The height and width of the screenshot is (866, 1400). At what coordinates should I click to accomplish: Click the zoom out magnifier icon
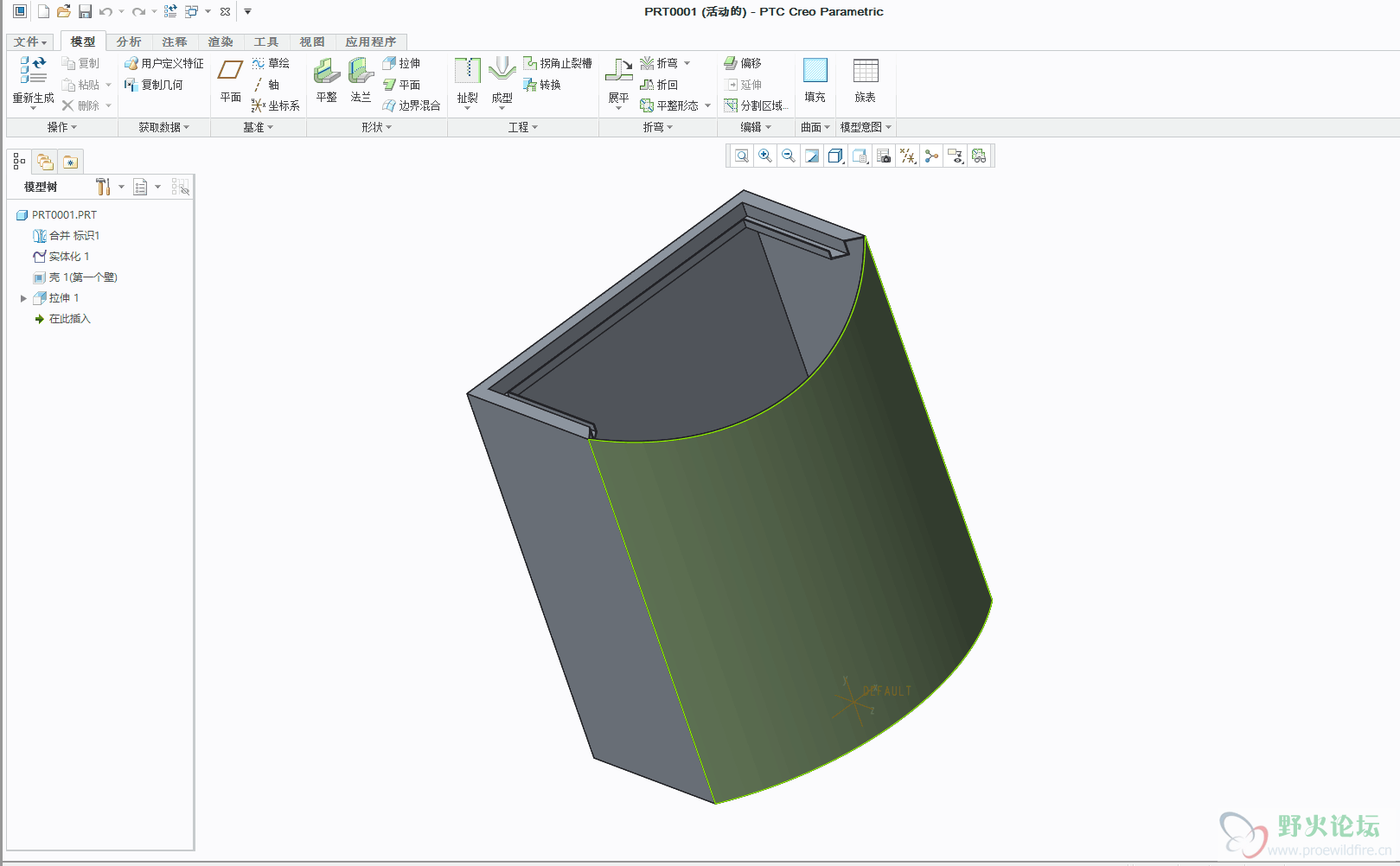tap(789, 156)
